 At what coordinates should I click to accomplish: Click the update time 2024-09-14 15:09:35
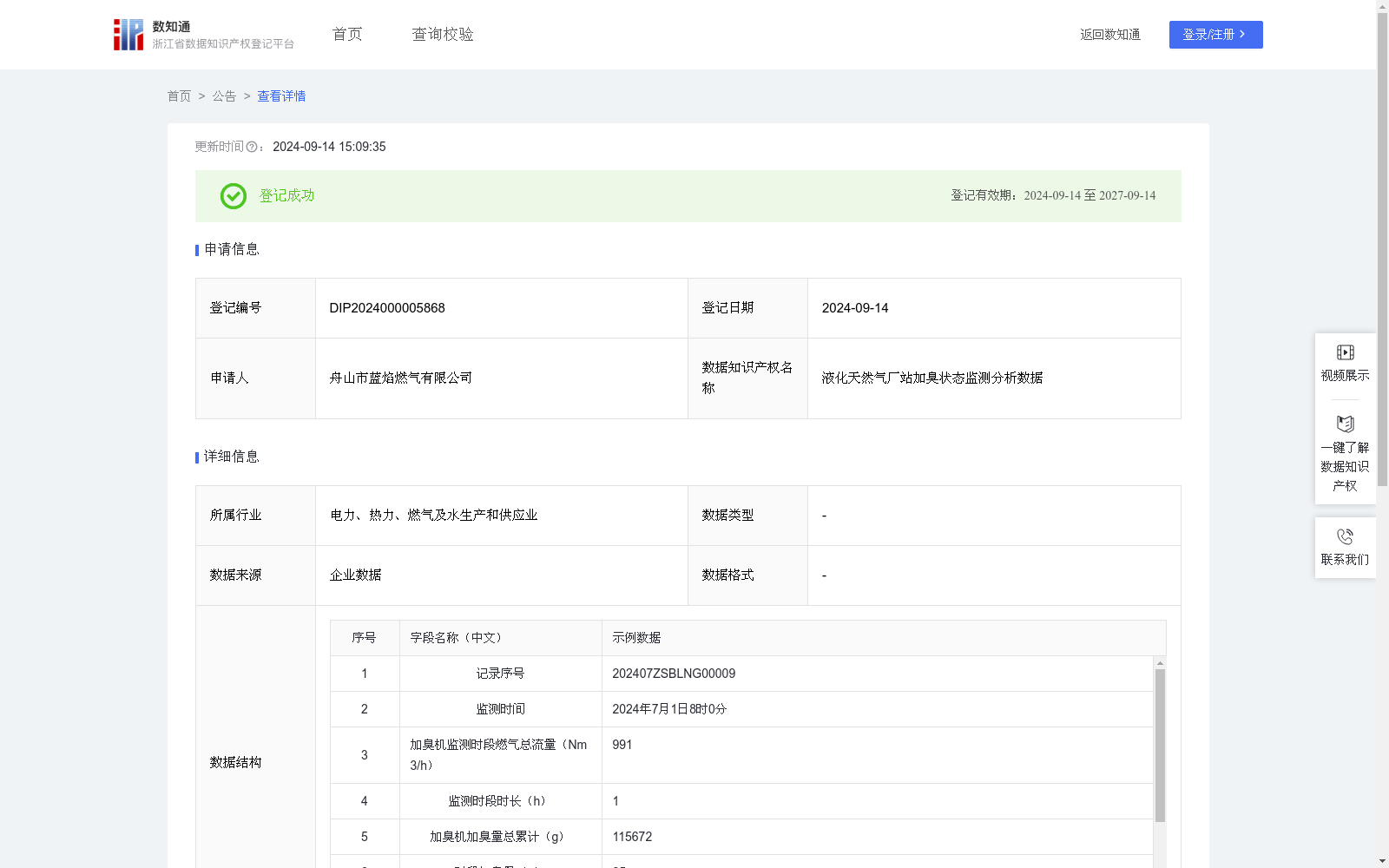tap(329, 148)
